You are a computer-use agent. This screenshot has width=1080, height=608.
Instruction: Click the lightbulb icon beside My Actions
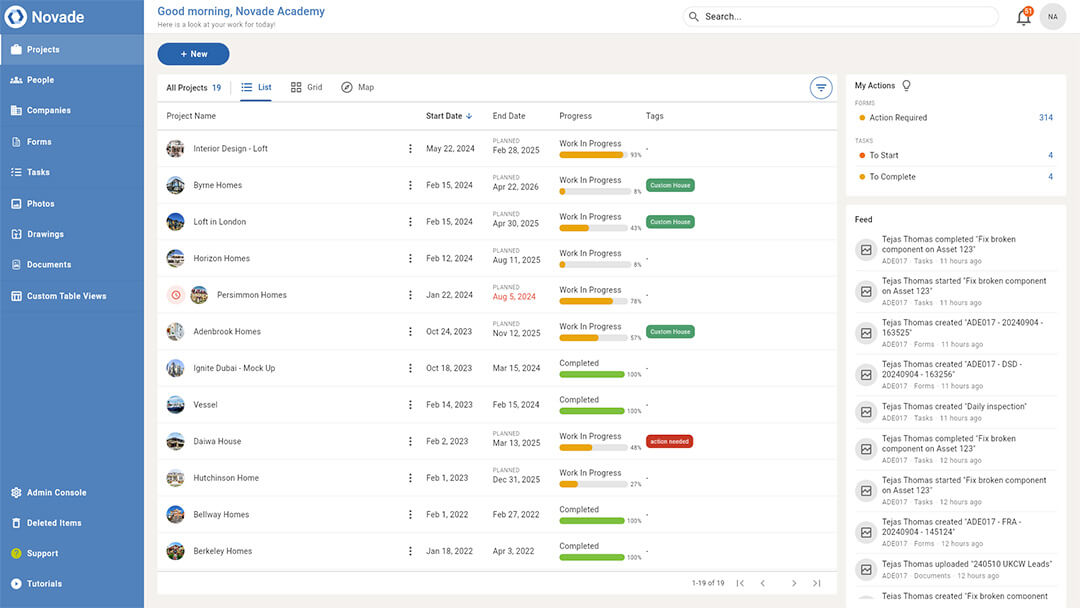click(906, 85)
